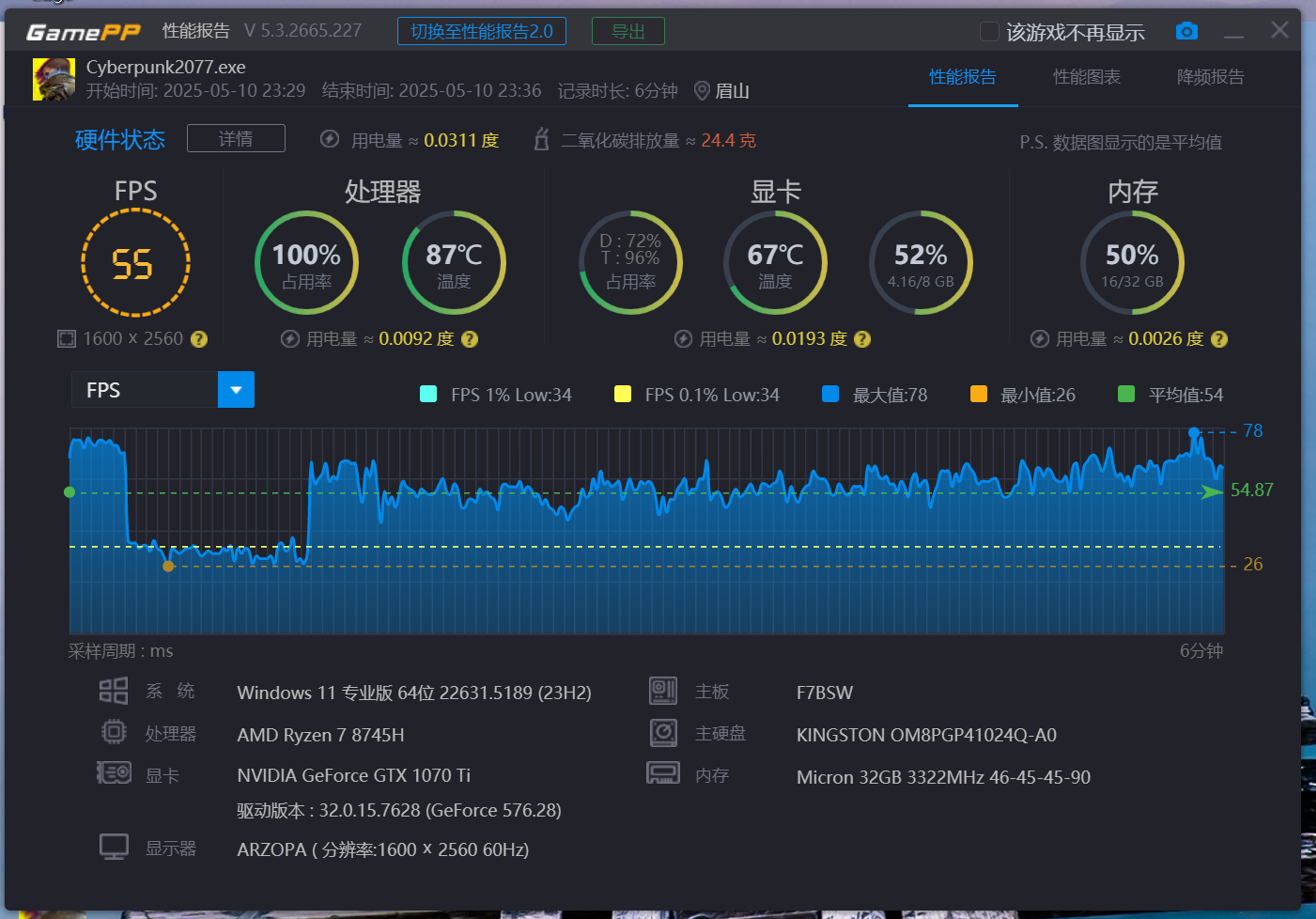Click the green average marker at chart start
This screenshot has width=1316, height=919.
coord(69,492)
